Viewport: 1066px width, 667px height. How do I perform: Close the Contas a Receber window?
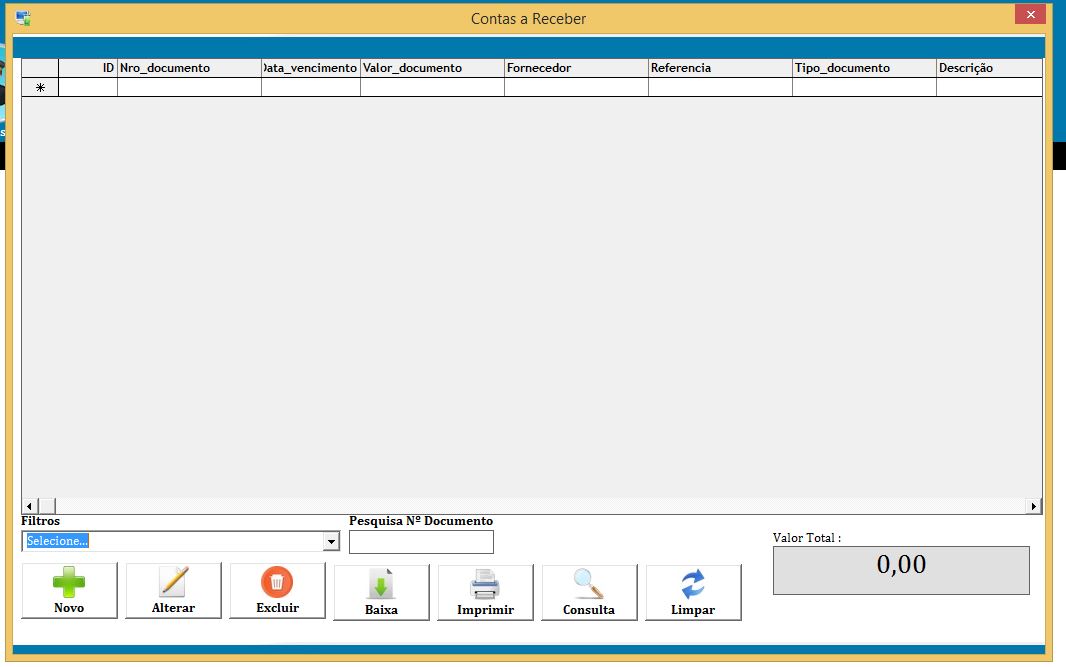1029,14
